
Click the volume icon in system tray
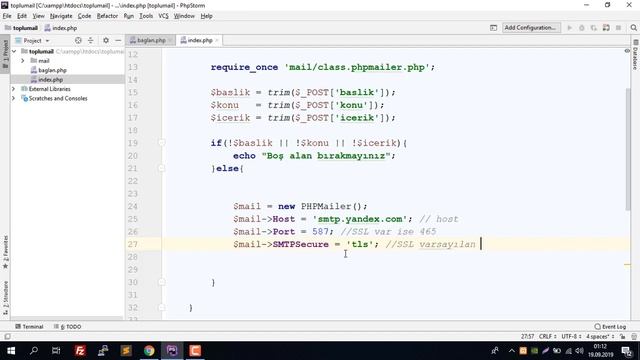pyautogui.click(x=579, y=351)
